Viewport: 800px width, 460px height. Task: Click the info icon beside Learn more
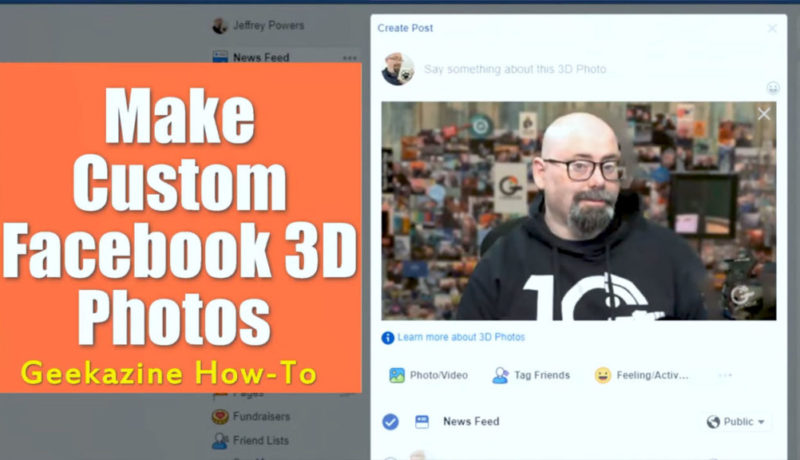tap(388, 338)
